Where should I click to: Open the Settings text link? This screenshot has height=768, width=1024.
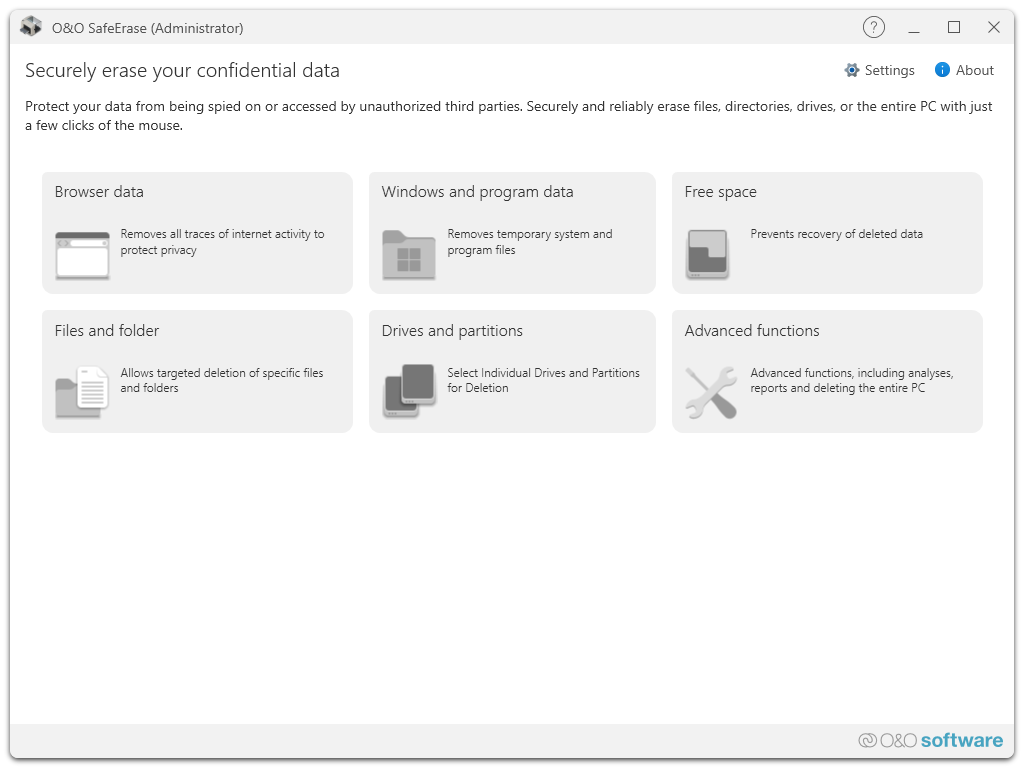tap(890, 70)
